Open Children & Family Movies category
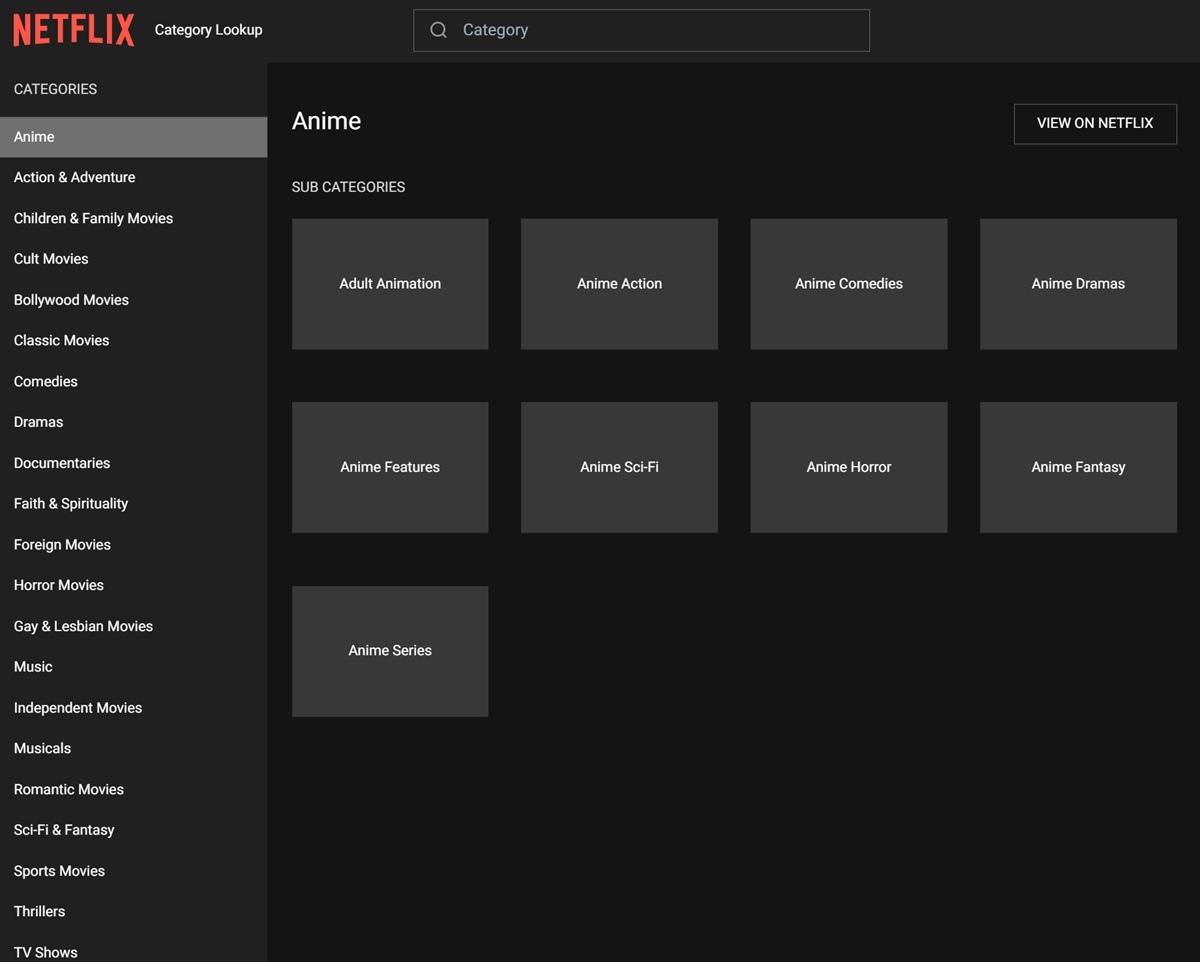Image resolution: width=1200 pixels, height=962 pixels. 133,218
